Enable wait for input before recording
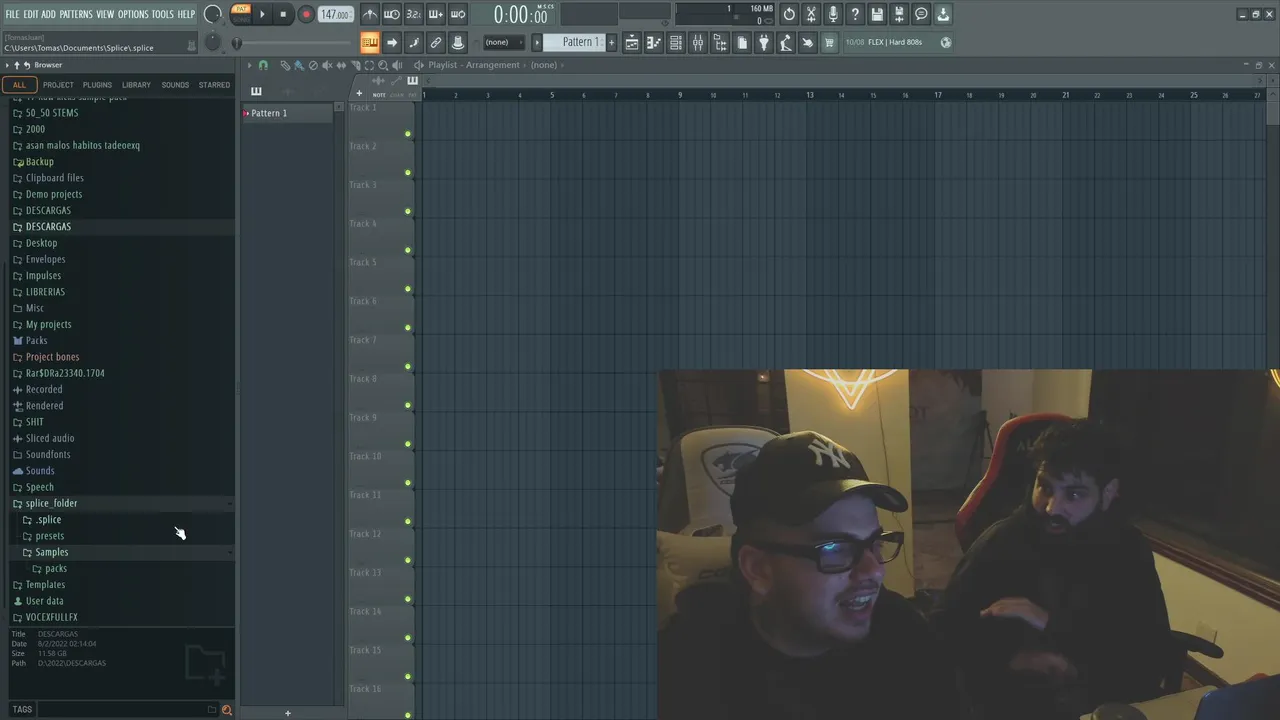This screenshot has width=1280, height=720. point(392,14)
